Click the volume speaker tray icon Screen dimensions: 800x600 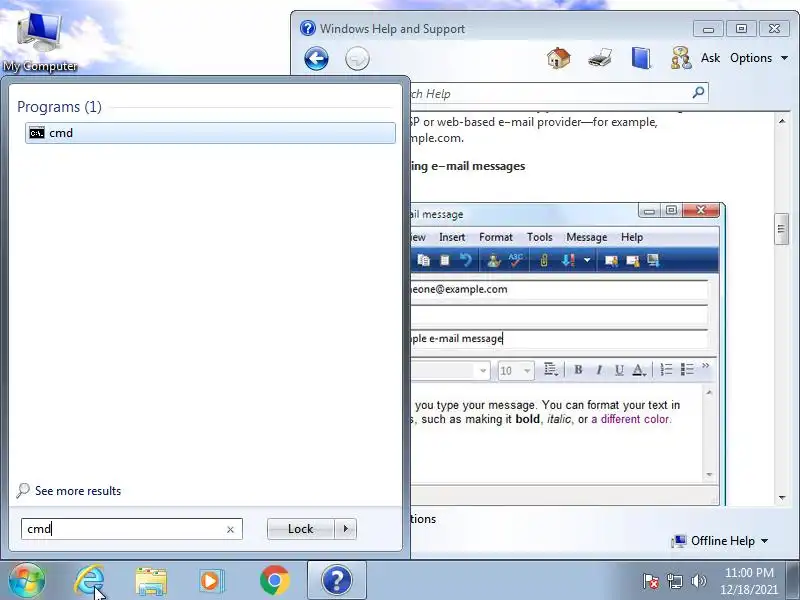tap(698, 581)
